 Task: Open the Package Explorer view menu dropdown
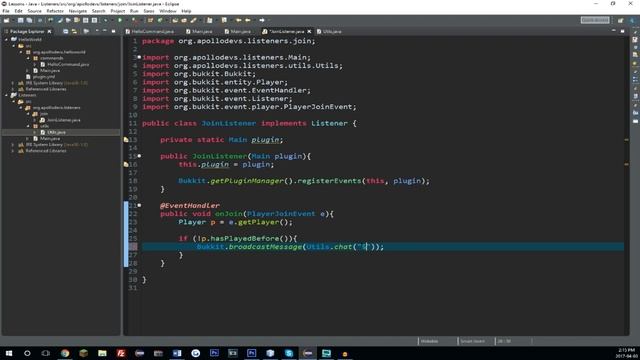pos(97,31)
